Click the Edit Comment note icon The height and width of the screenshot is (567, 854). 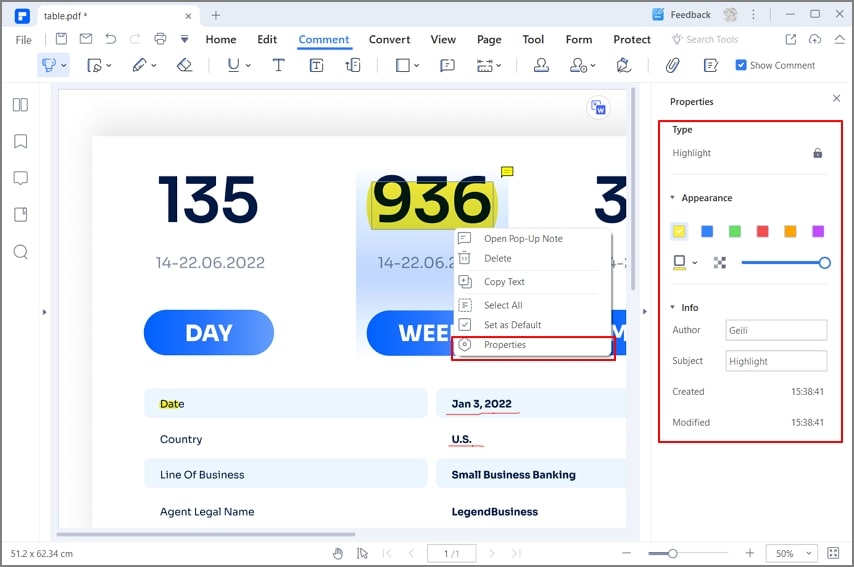[710, 65]
